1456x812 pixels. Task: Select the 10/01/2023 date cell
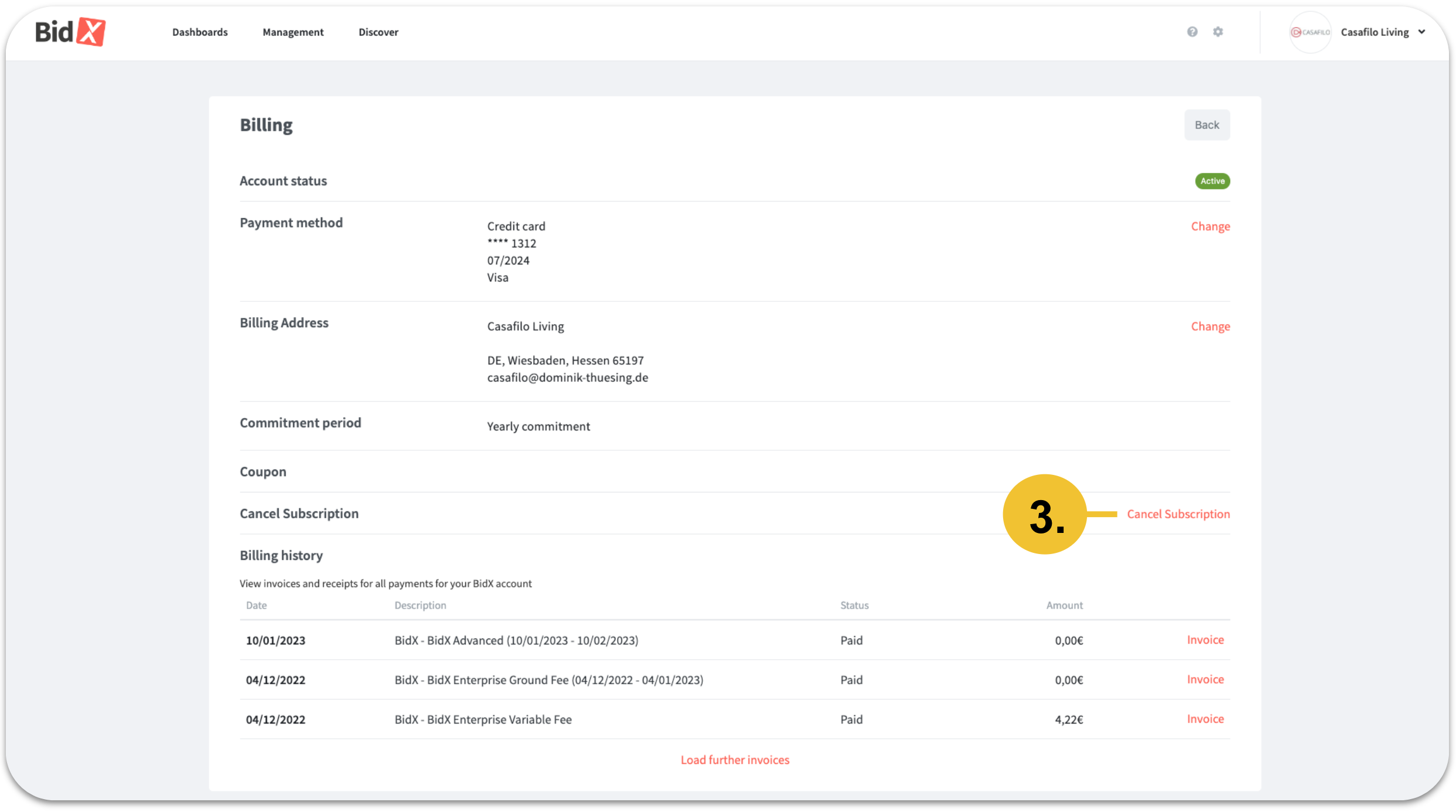(x=276, y=641)
